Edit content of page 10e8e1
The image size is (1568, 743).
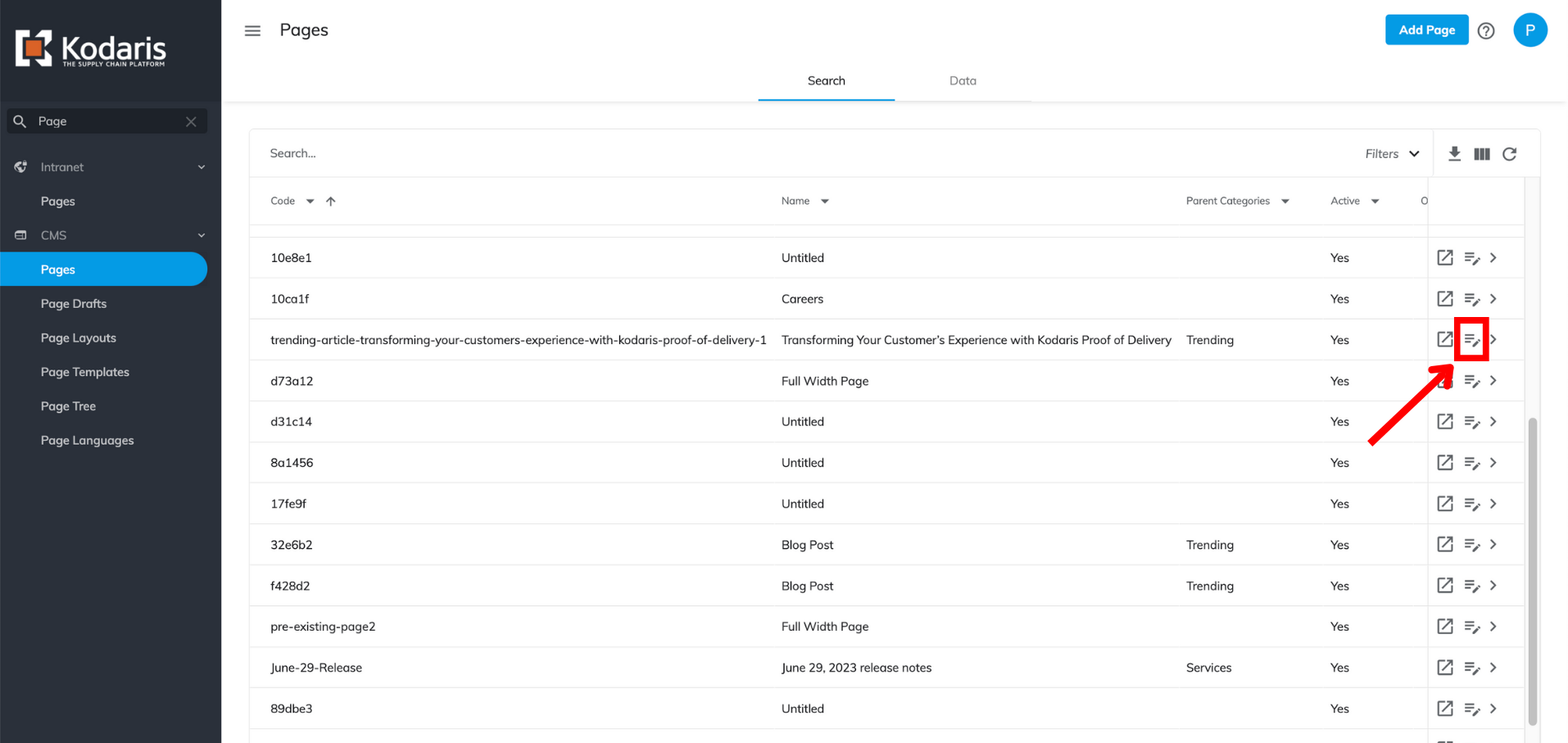[1472, 258]
